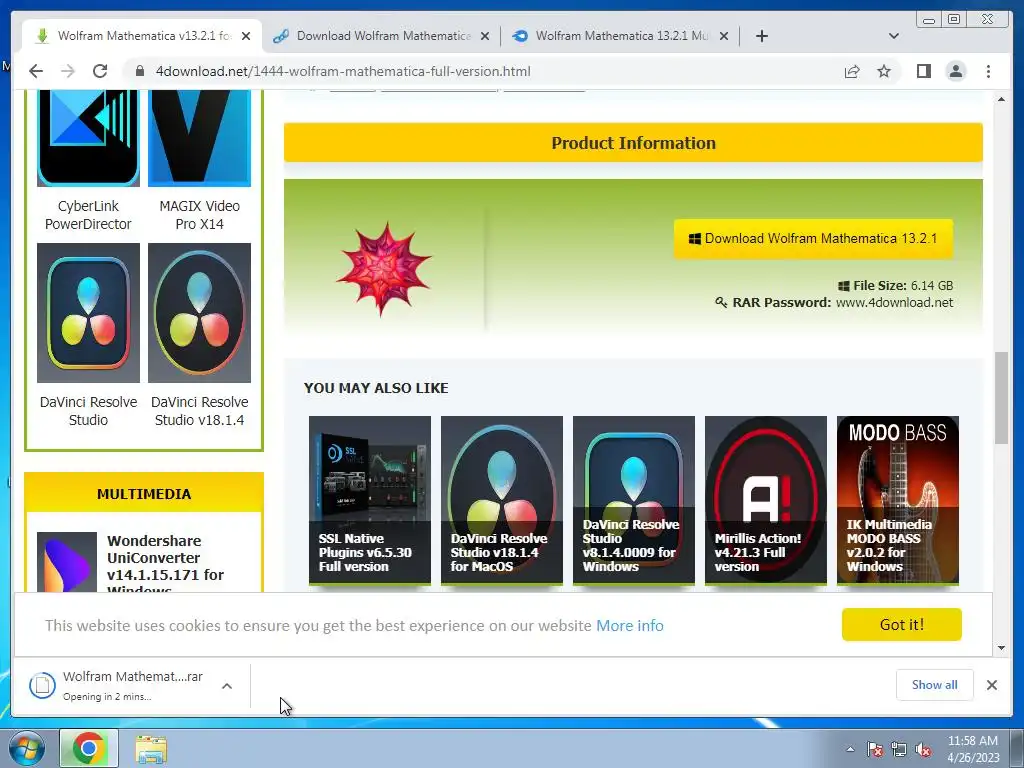Bookmark this page with the star icon

(x=884, y=71)
